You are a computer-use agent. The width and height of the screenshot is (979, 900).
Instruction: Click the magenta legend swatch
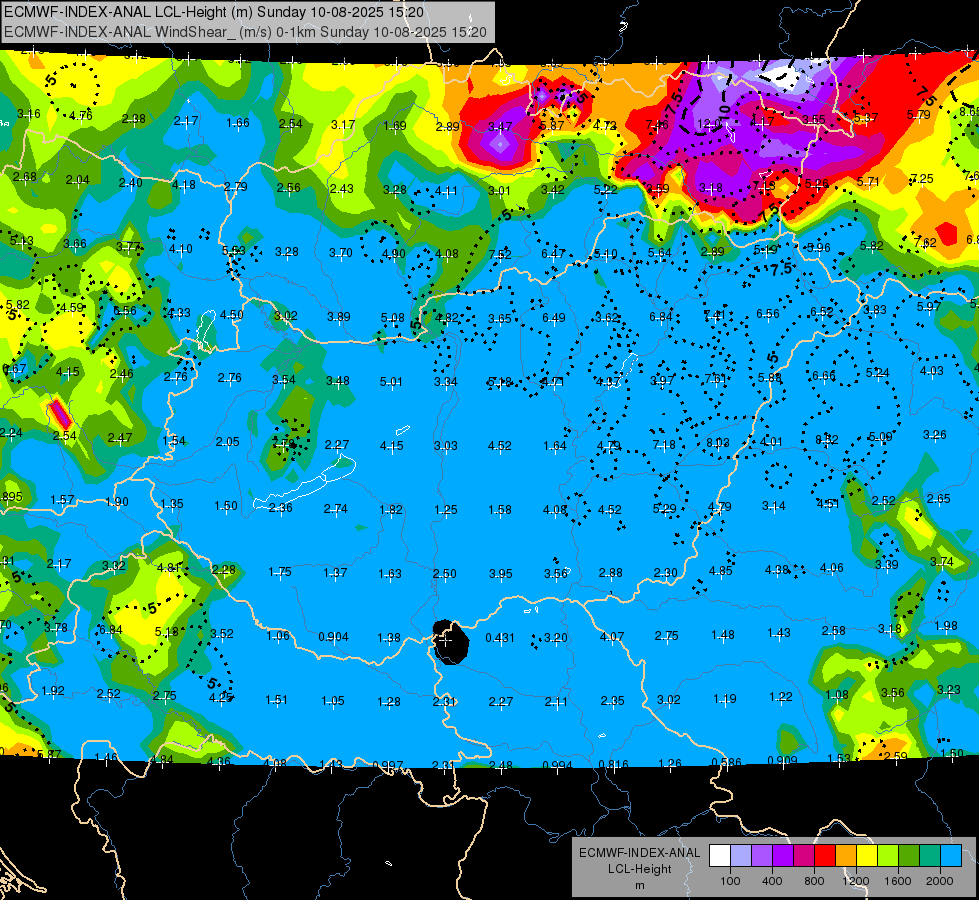[804, 856]
